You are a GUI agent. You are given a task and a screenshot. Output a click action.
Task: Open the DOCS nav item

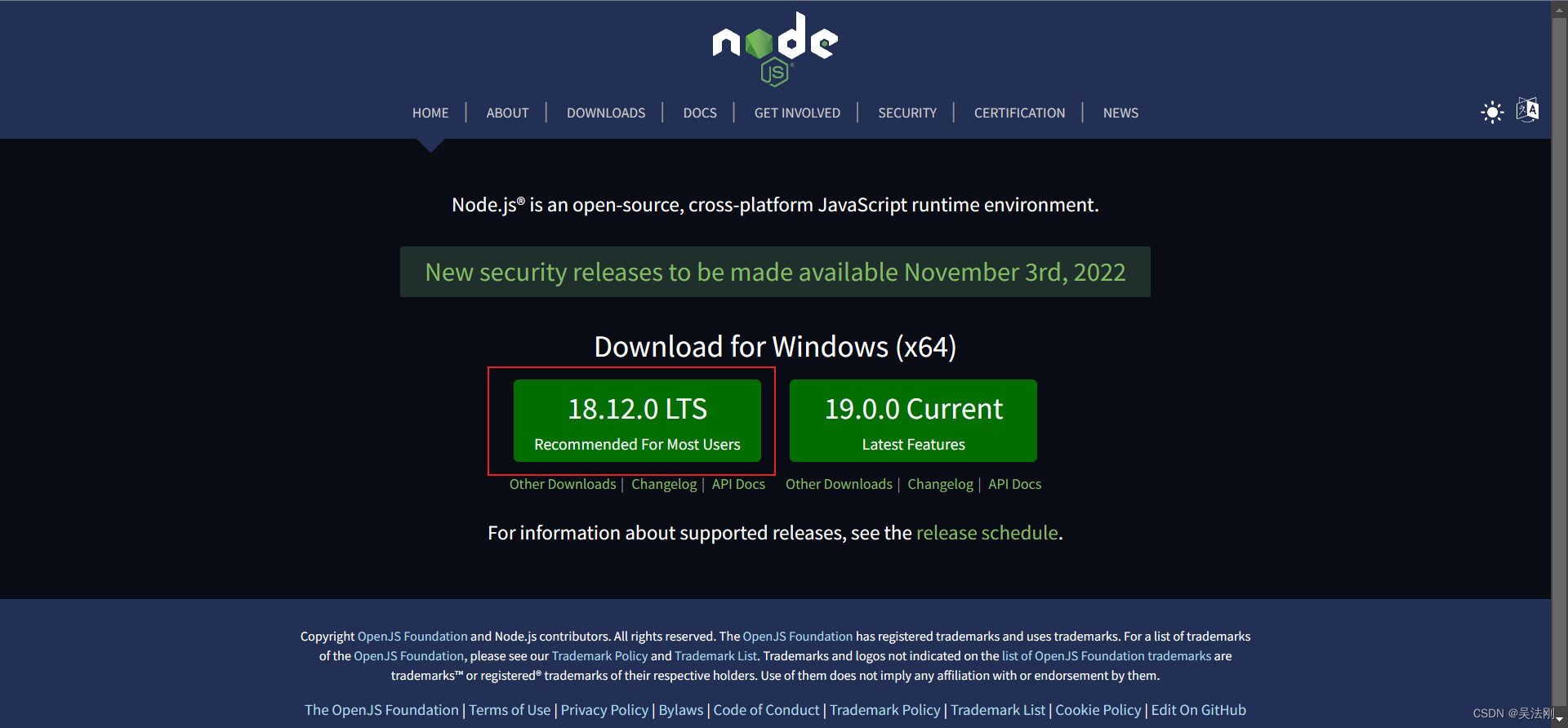coord(700,113)
